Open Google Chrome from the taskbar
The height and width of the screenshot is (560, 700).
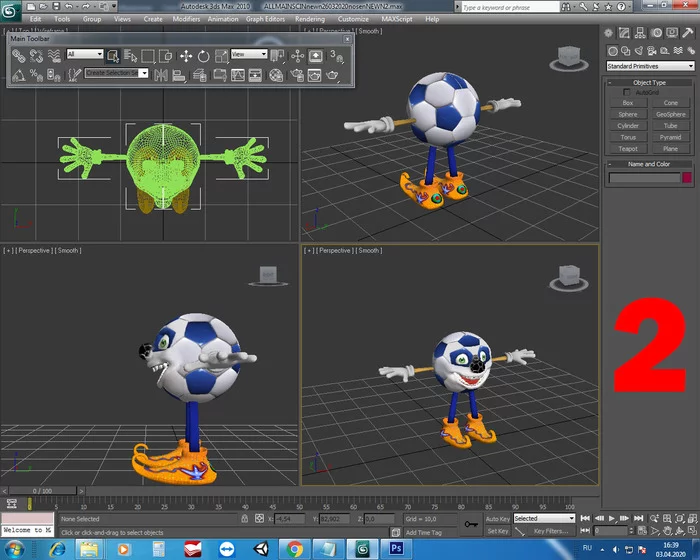295,549
